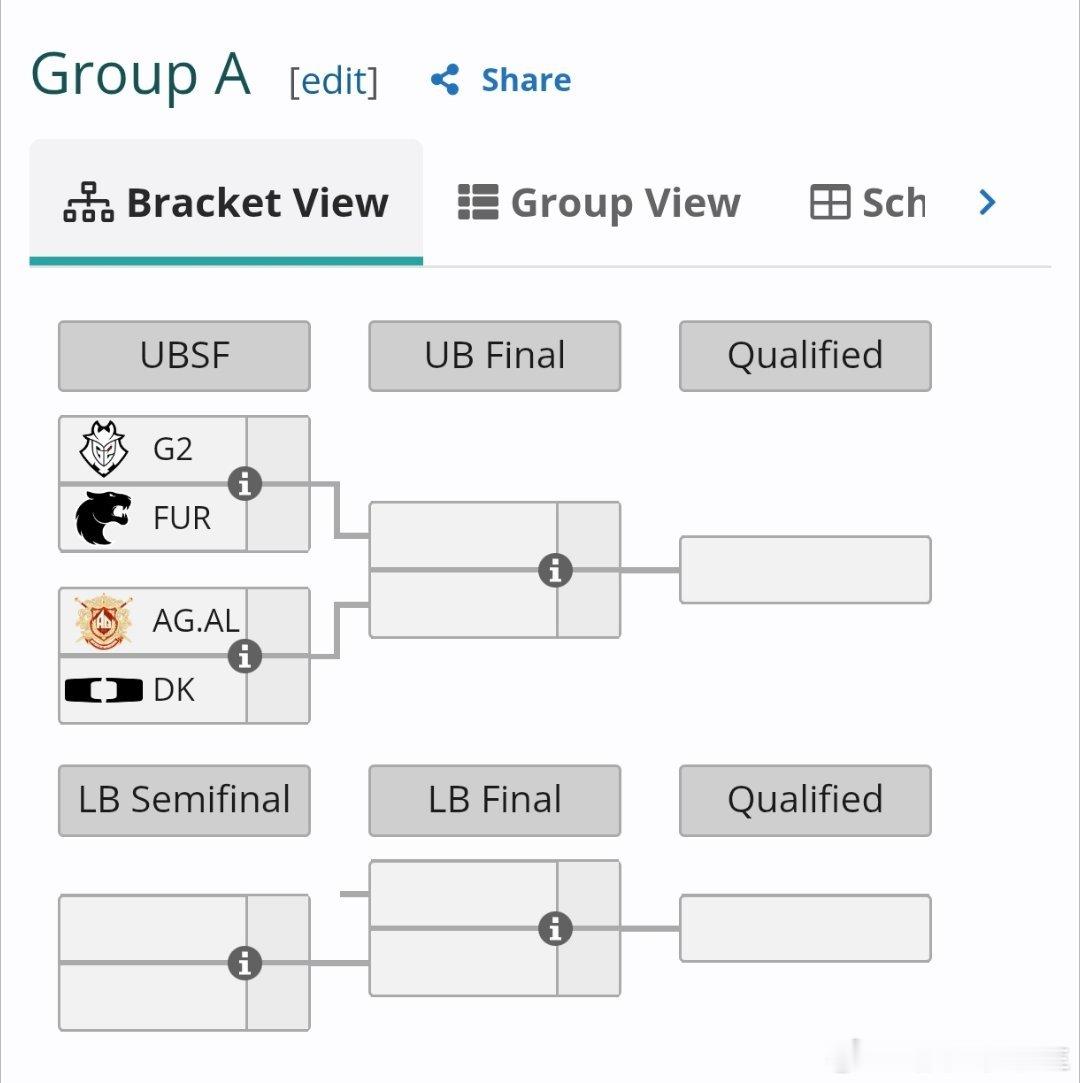Open LB Semifinal match info icon
Screen dimensions: 1080x1083
click(x=245, y=963)
